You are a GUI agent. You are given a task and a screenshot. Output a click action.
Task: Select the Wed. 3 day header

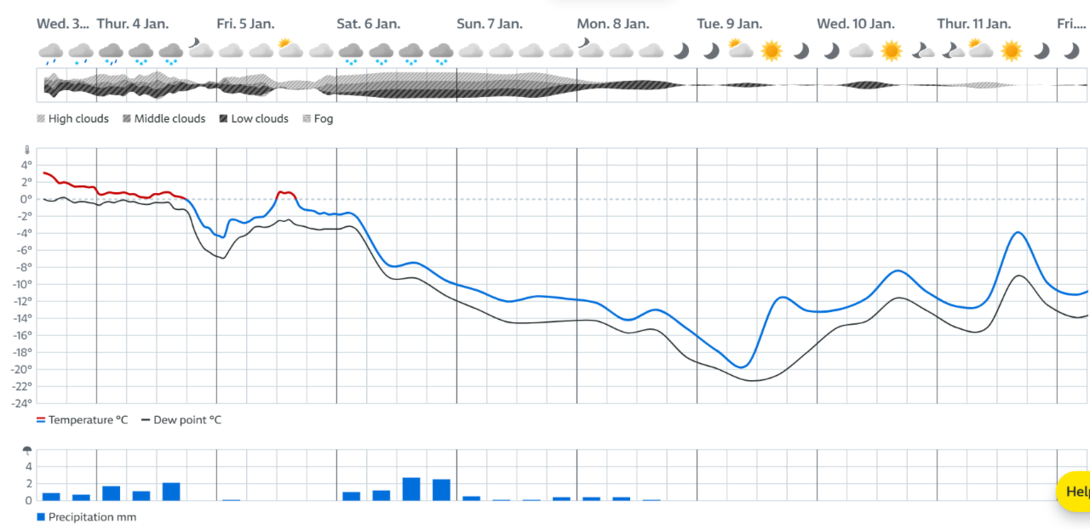click(x=63, y=24)
